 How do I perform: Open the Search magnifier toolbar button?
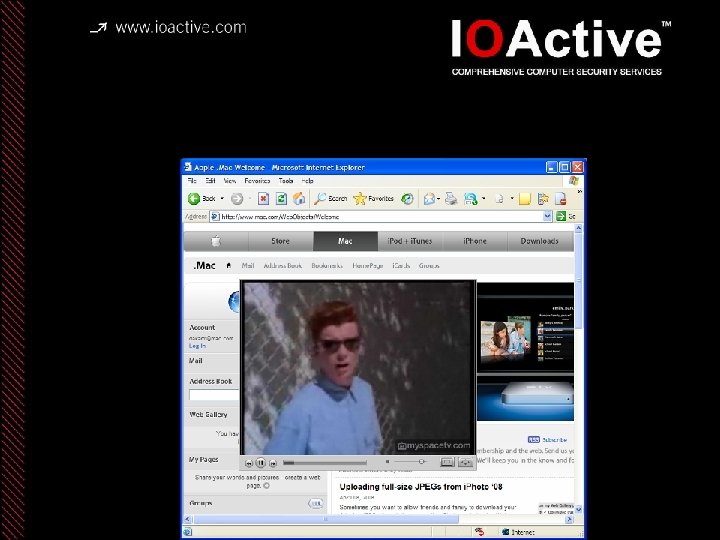[330, 198]
